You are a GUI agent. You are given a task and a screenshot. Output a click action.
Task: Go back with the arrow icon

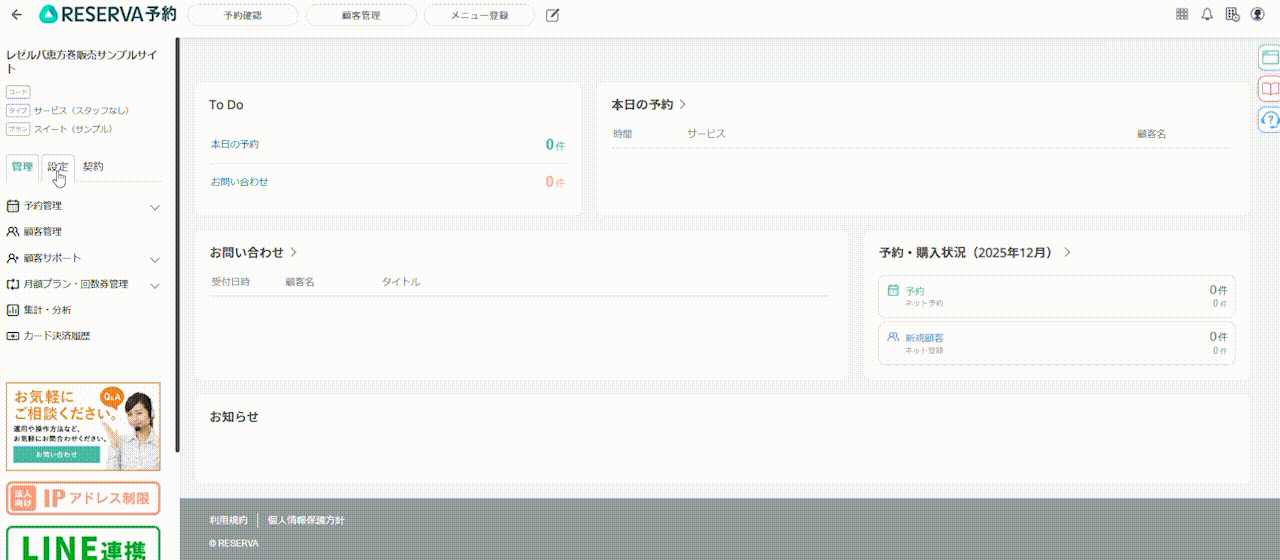click(16, 15)
